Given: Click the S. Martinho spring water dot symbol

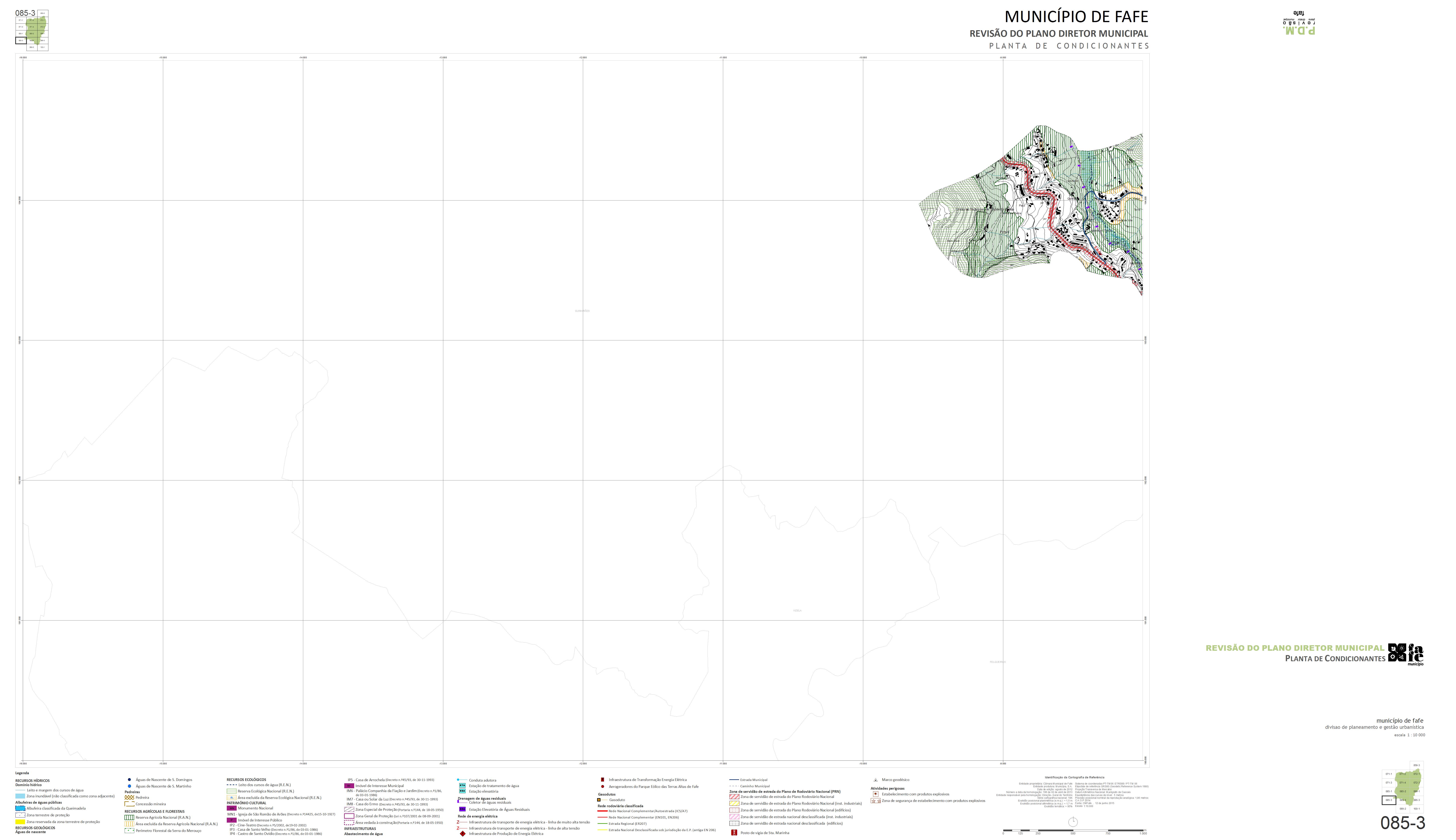Looking at the screenshot, I should tap(129, 786).
